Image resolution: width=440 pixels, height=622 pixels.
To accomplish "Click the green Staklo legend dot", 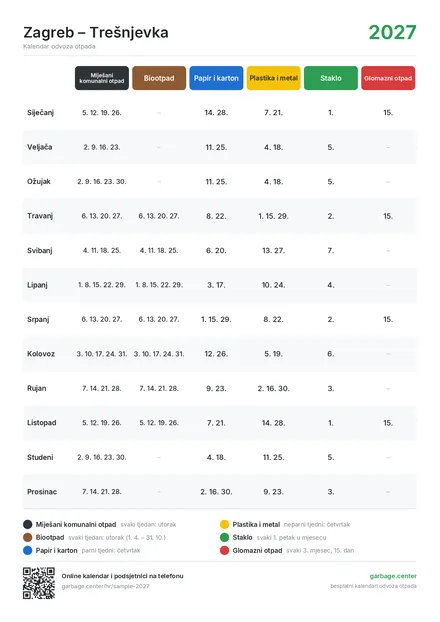I will point(225,538).
